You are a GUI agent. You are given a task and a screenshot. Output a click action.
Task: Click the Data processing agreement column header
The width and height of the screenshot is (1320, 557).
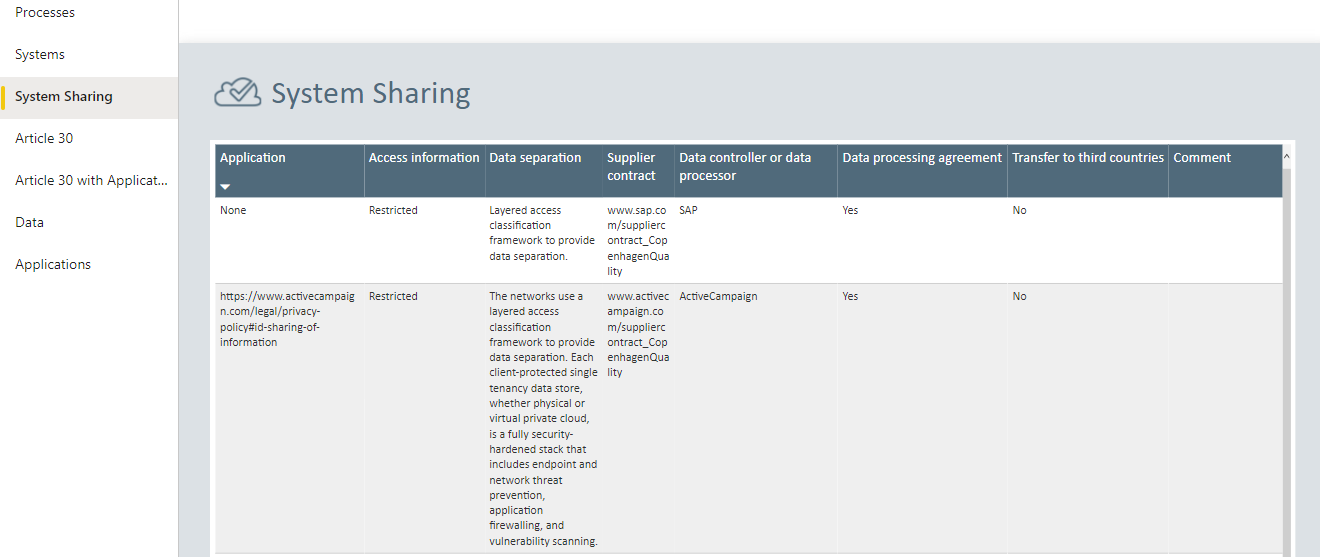(x=921, y=158)
